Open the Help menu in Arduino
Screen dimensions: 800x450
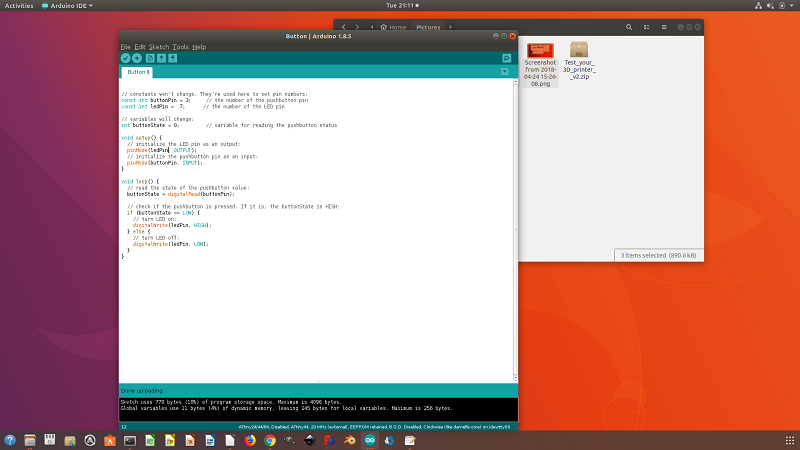coord(199,47)
